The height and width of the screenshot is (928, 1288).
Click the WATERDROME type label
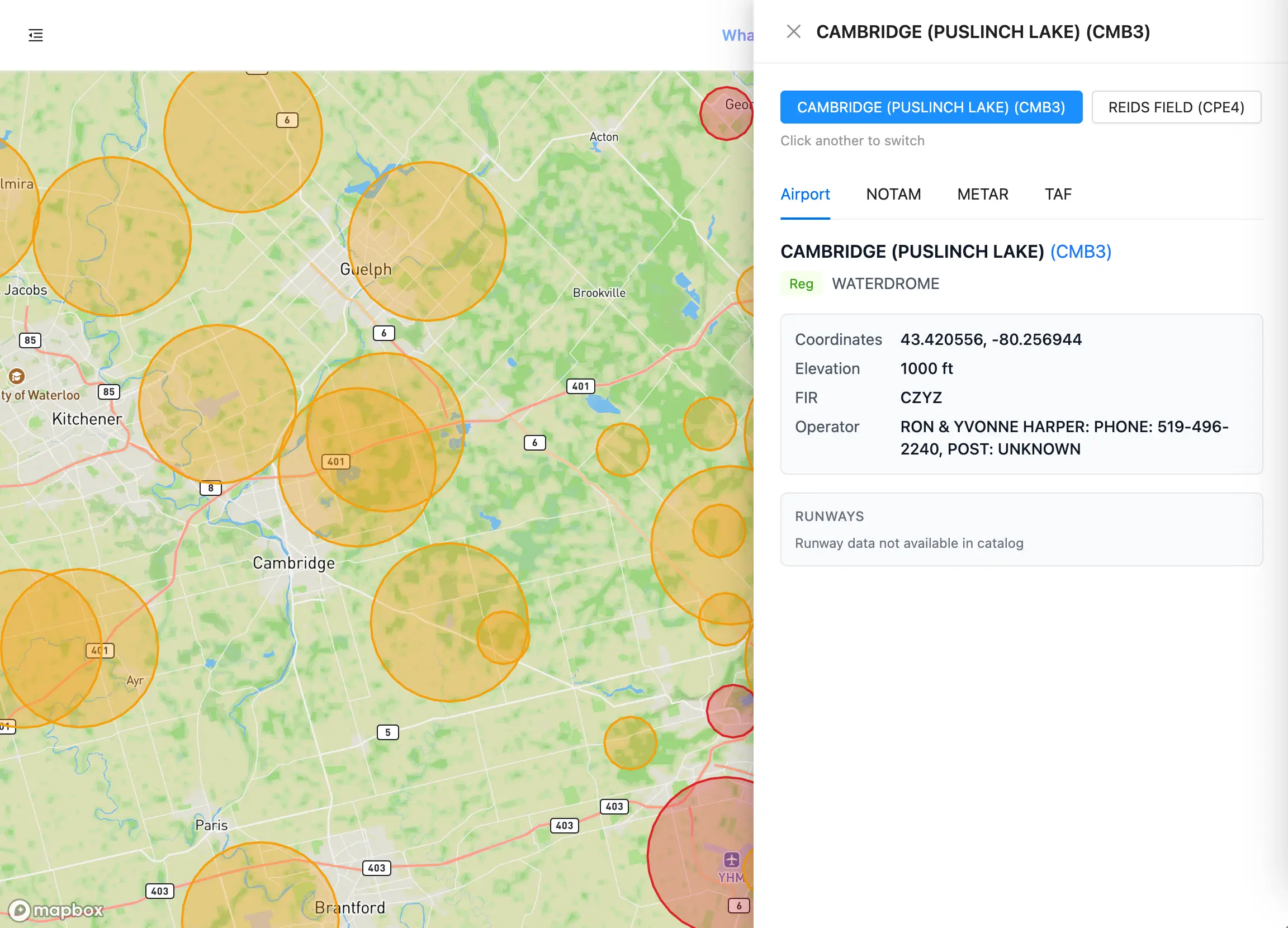pyautogui.click(x=885, y=284)
